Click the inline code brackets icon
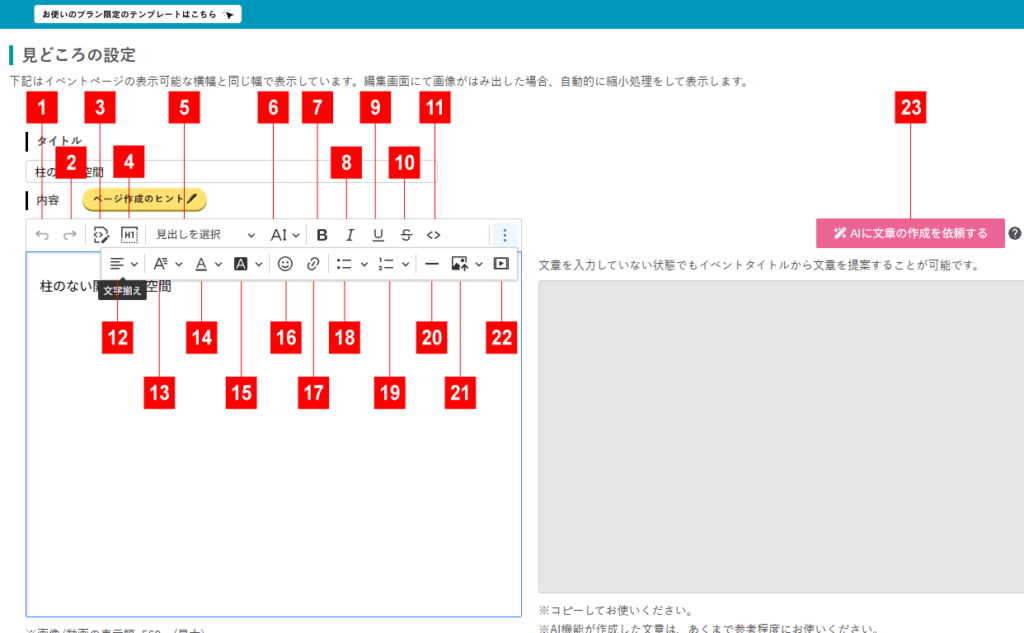 [x=433, y=235]
